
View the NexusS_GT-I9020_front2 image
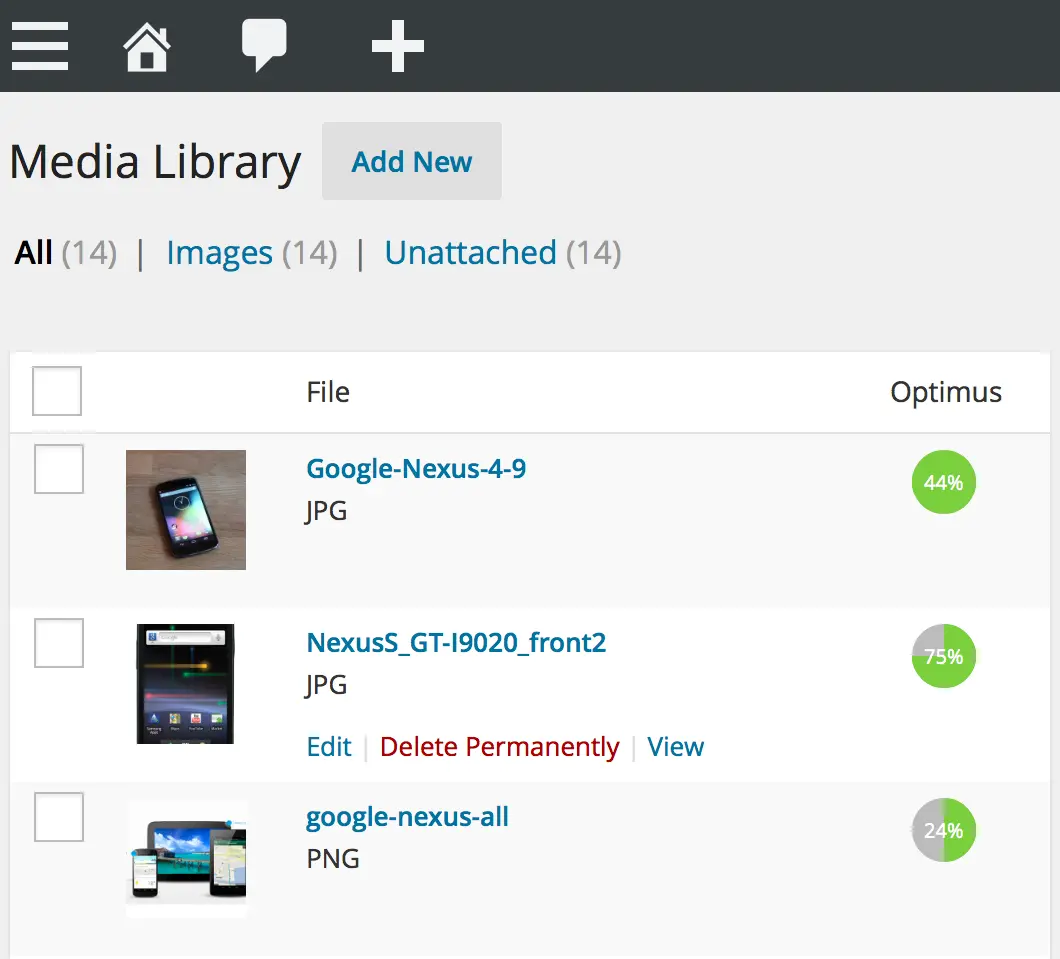[x=675, y=747]
